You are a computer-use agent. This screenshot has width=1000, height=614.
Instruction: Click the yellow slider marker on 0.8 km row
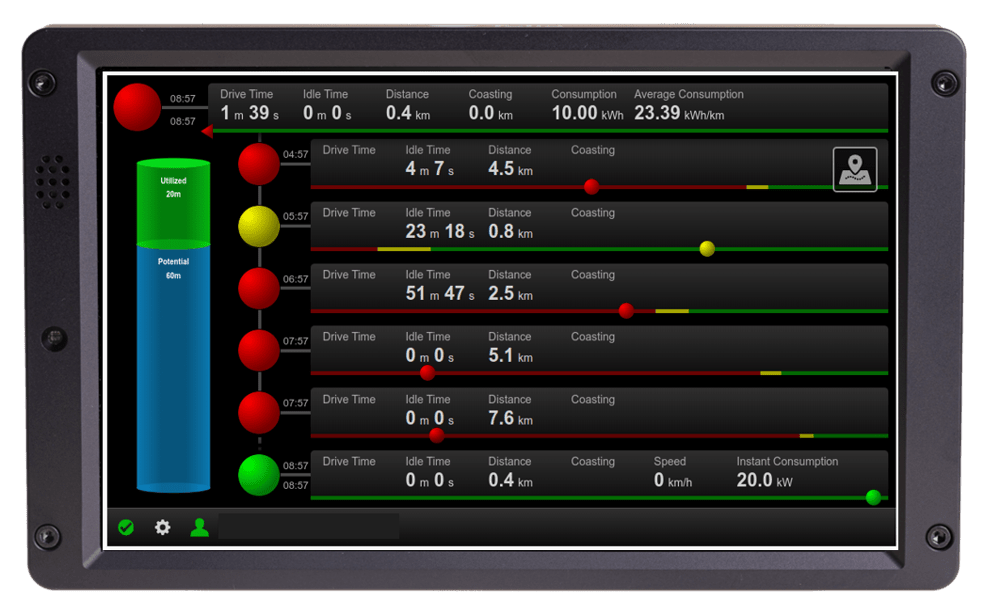[x=707, y=249]
